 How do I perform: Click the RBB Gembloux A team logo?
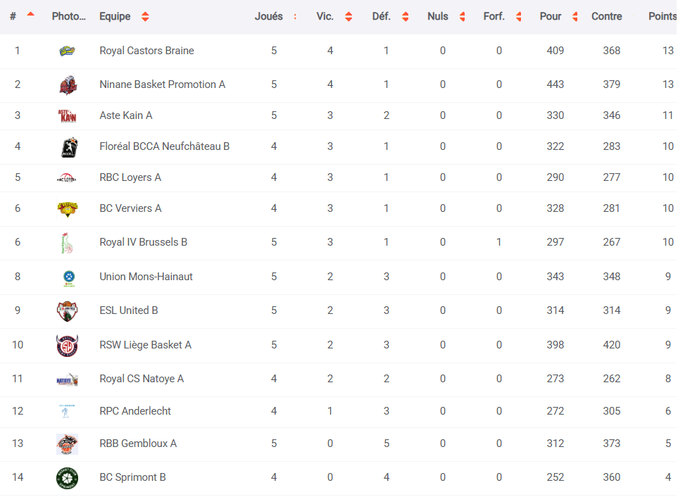coord(67,444)
